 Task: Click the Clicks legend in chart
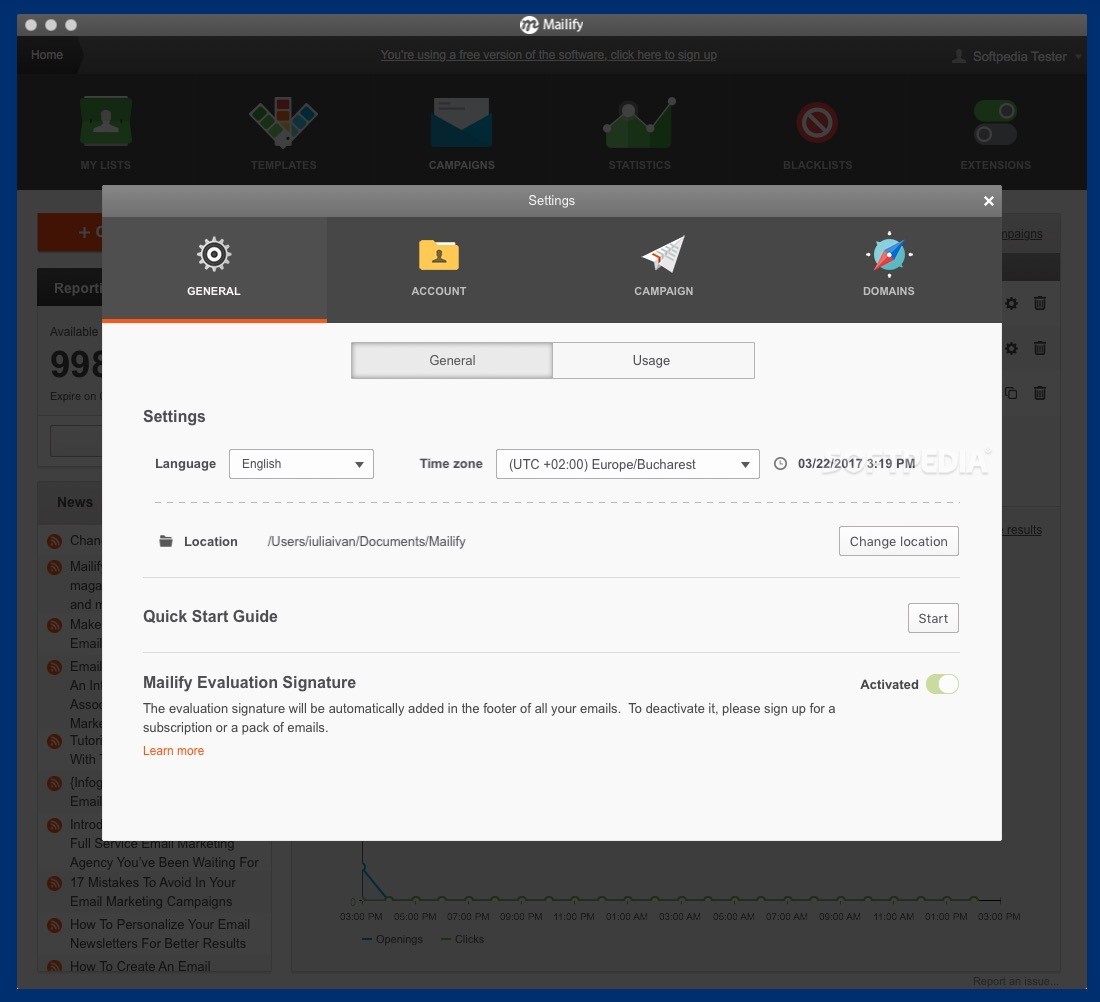(462, 939)
